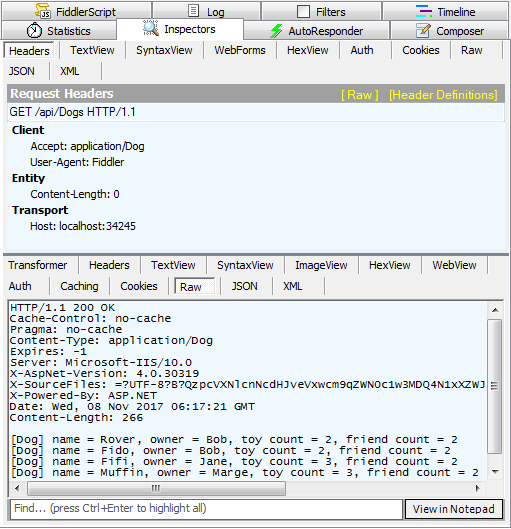Open the response JSON tab
The width and height of the screenshot is (511, 529).
coord(245,286)
